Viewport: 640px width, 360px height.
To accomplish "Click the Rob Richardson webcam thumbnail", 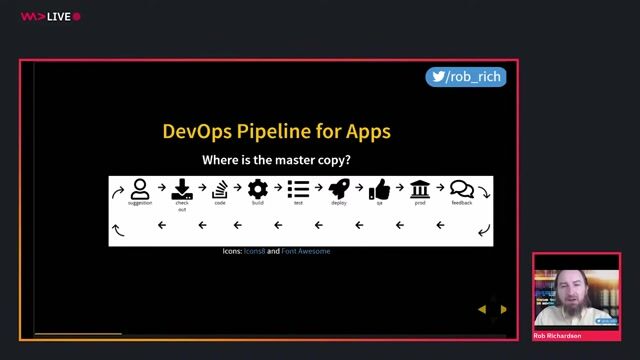I will 576,298.
